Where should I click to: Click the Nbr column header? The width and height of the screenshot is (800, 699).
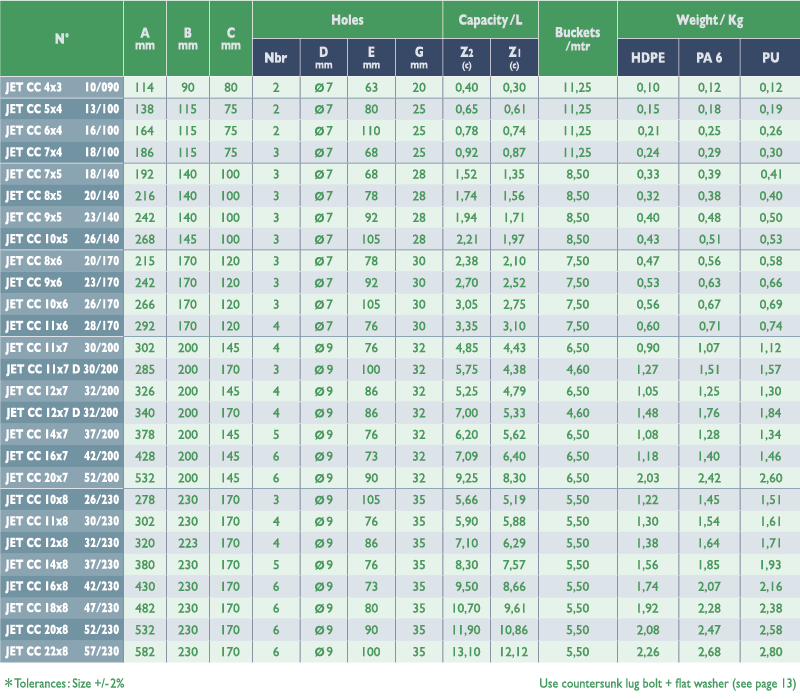[x=275, y=58]
